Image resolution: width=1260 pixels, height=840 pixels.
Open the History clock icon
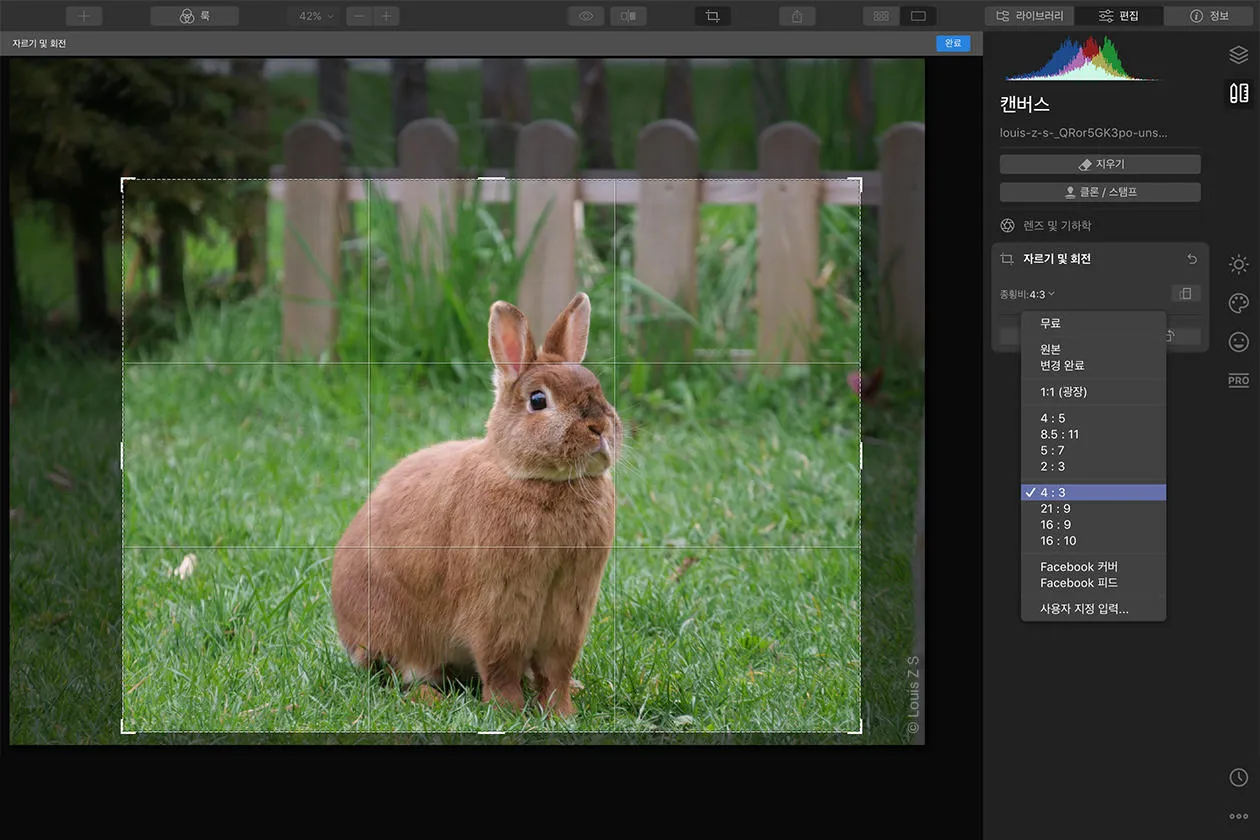point(1238,777)
